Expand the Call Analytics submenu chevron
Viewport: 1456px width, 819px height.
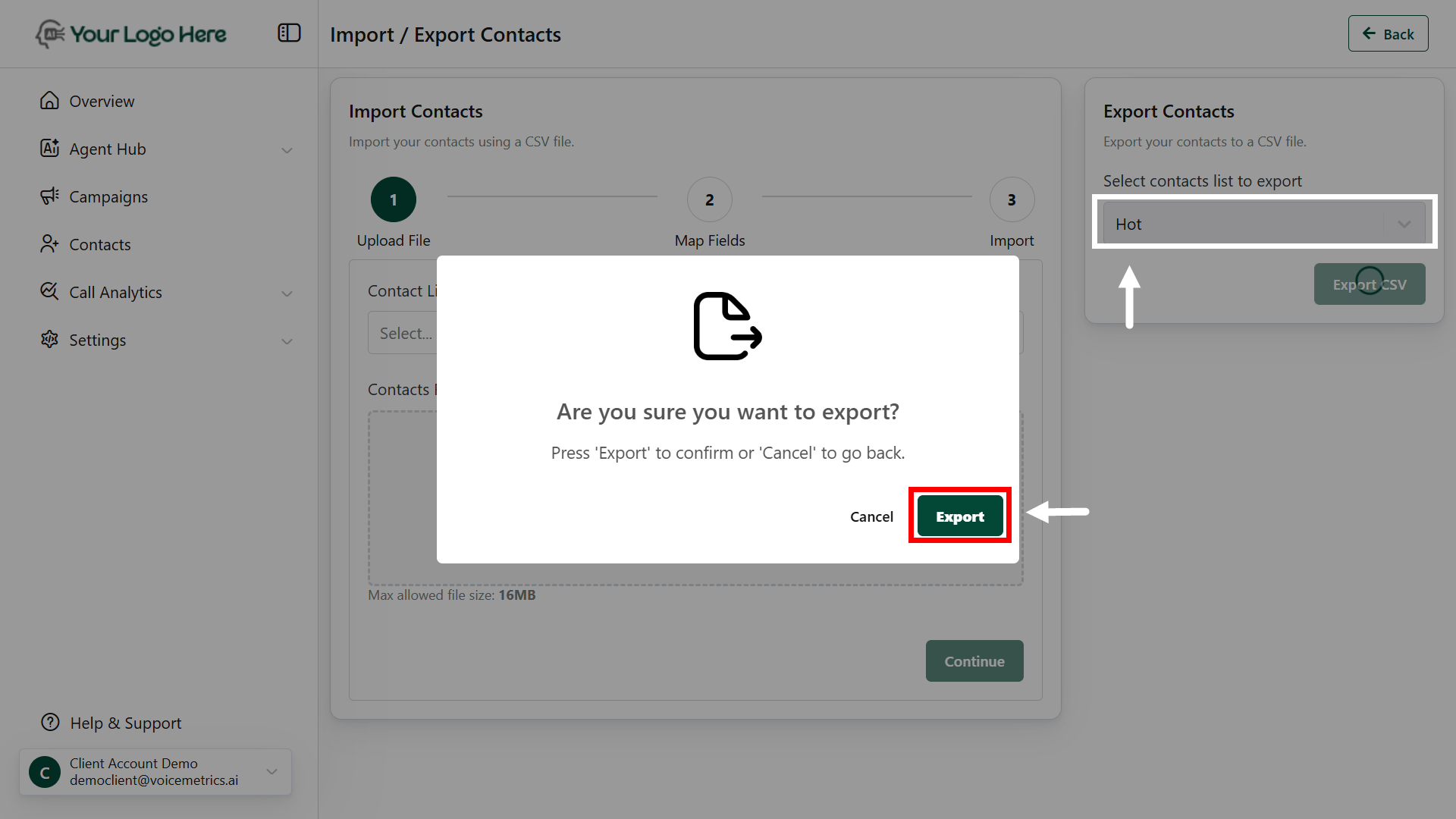[x=287, y=293]
